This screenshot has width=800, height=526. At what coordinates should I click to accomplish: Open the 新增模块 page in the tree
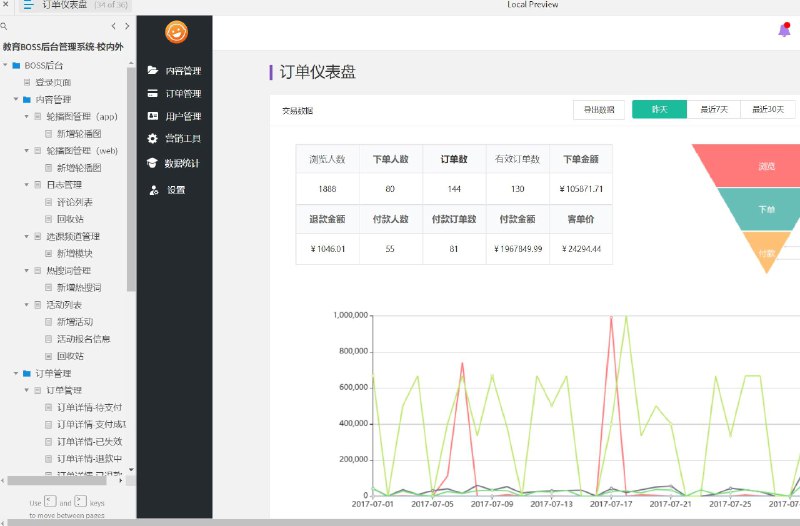point(74,253)
